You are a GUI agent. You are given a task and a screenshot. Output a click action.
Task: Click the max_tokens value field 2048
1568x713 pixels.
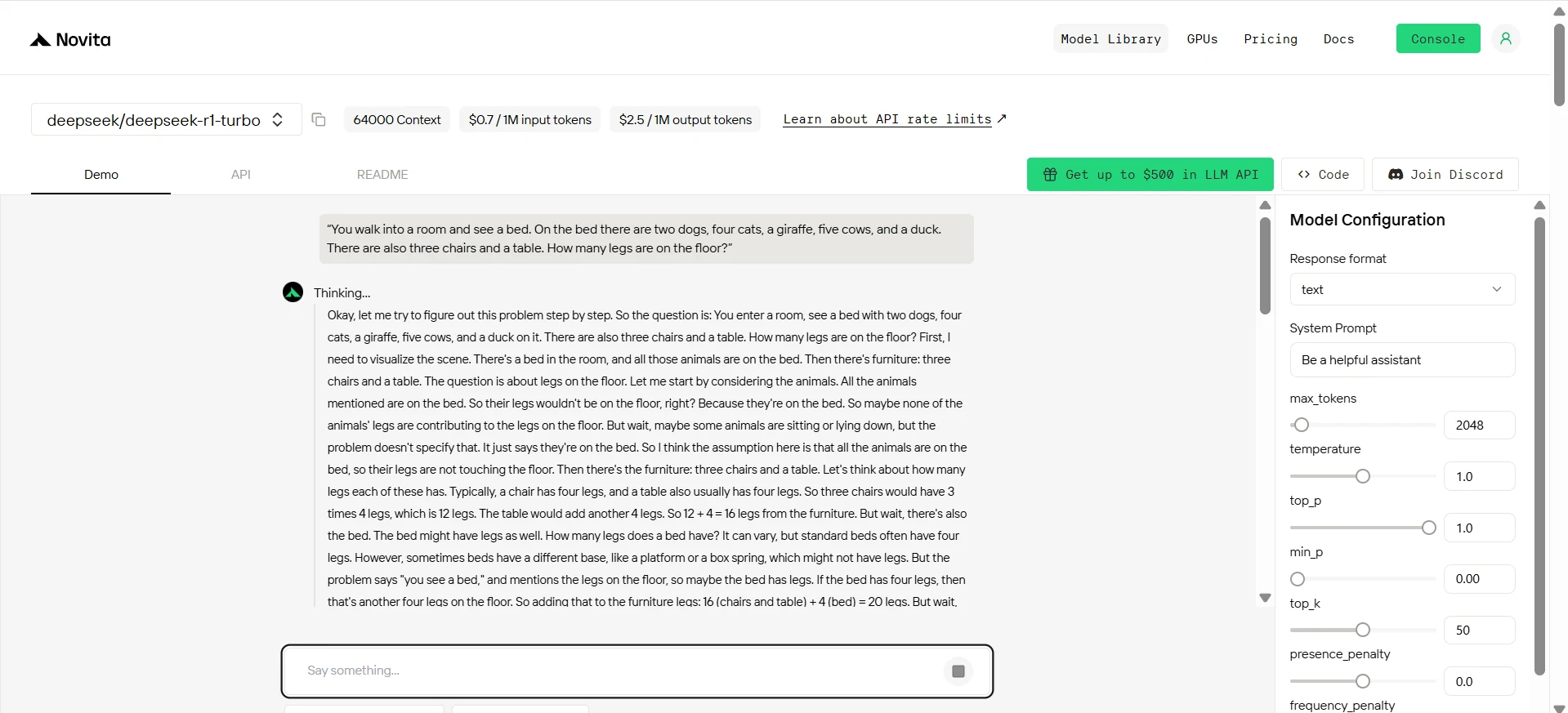pyautogui.click(x=1479, y=425)
